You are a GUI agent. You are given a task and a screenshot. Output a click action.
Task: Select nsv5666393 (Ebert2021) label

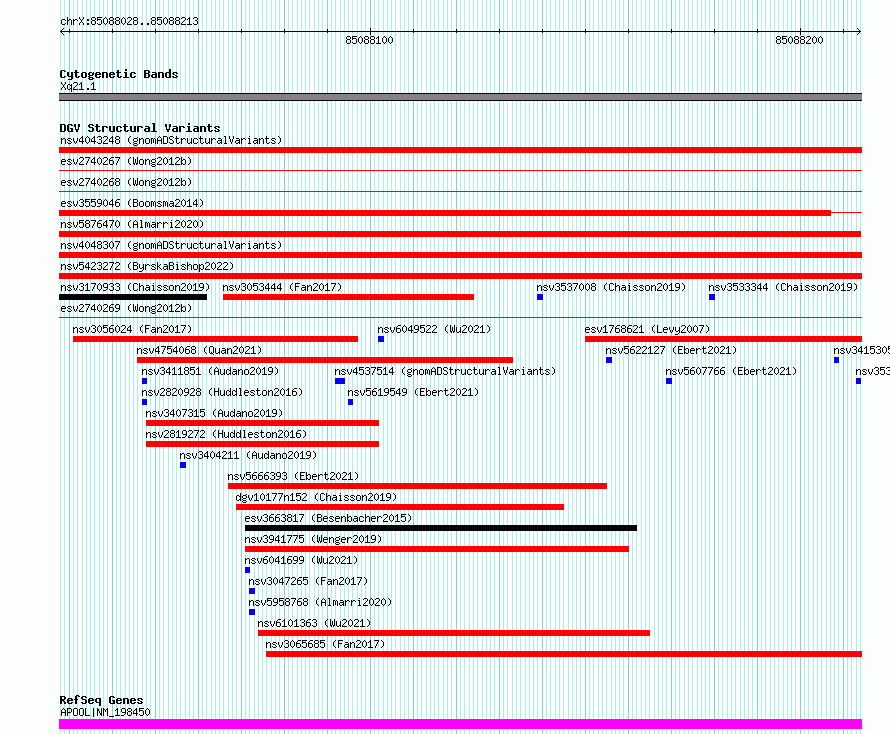pos(293,476)
